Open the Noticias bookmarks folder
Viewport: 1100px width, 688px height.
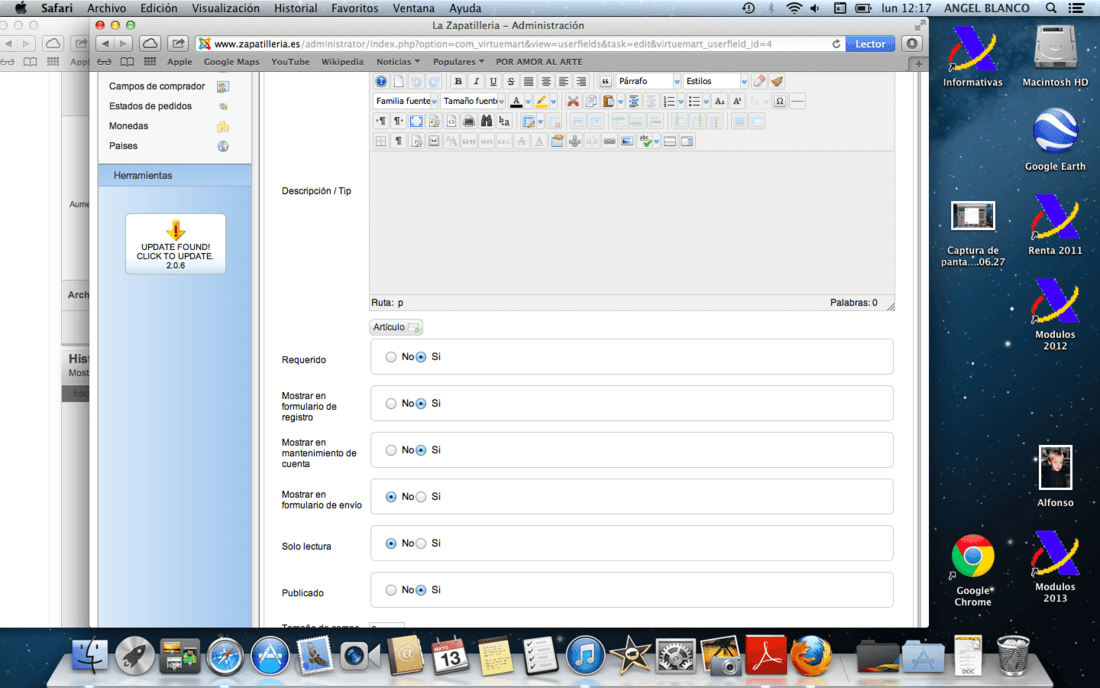398,62
